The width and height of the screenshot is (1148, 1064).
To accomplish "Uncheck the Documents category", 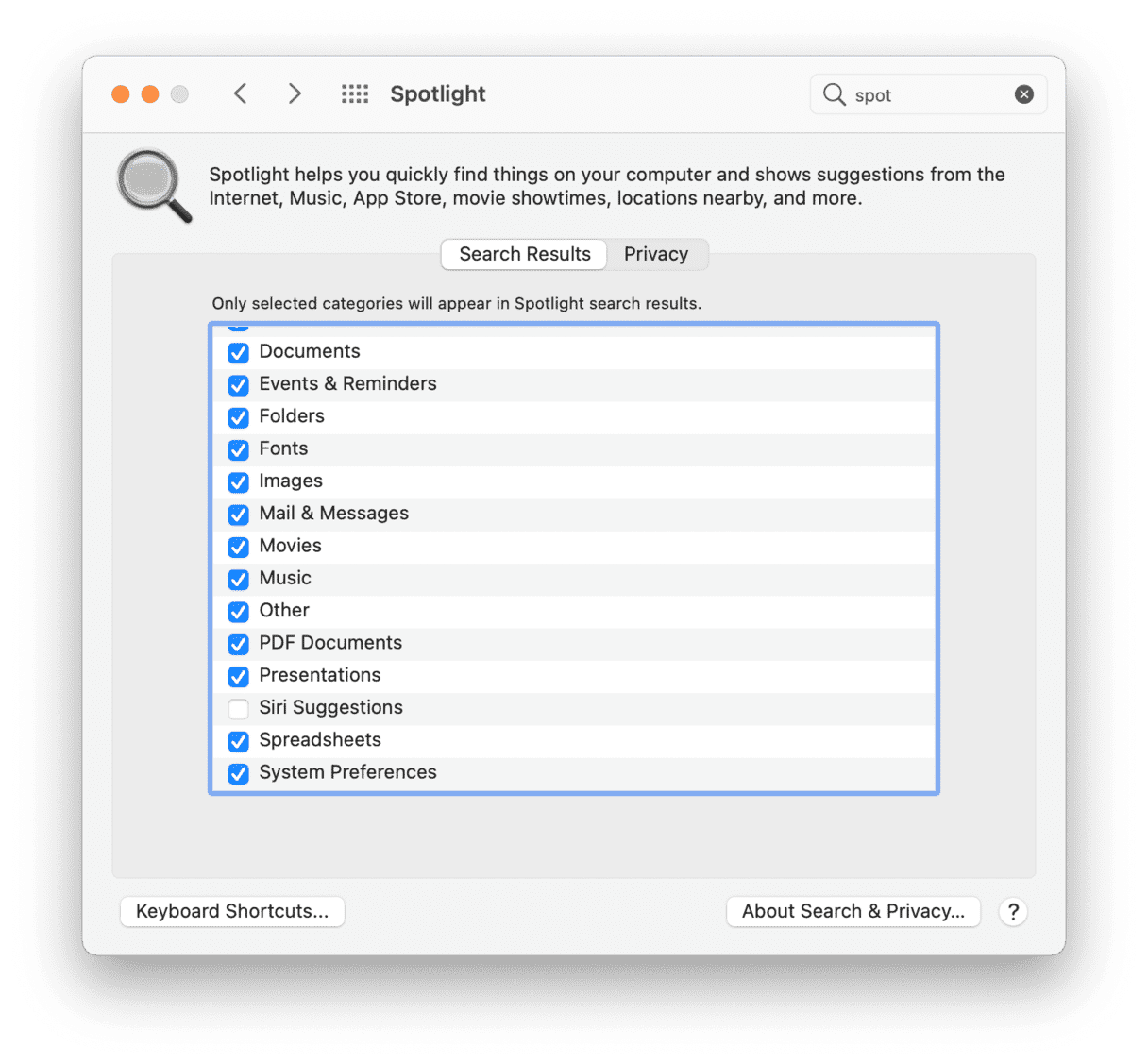I will [x=239, y=352].
